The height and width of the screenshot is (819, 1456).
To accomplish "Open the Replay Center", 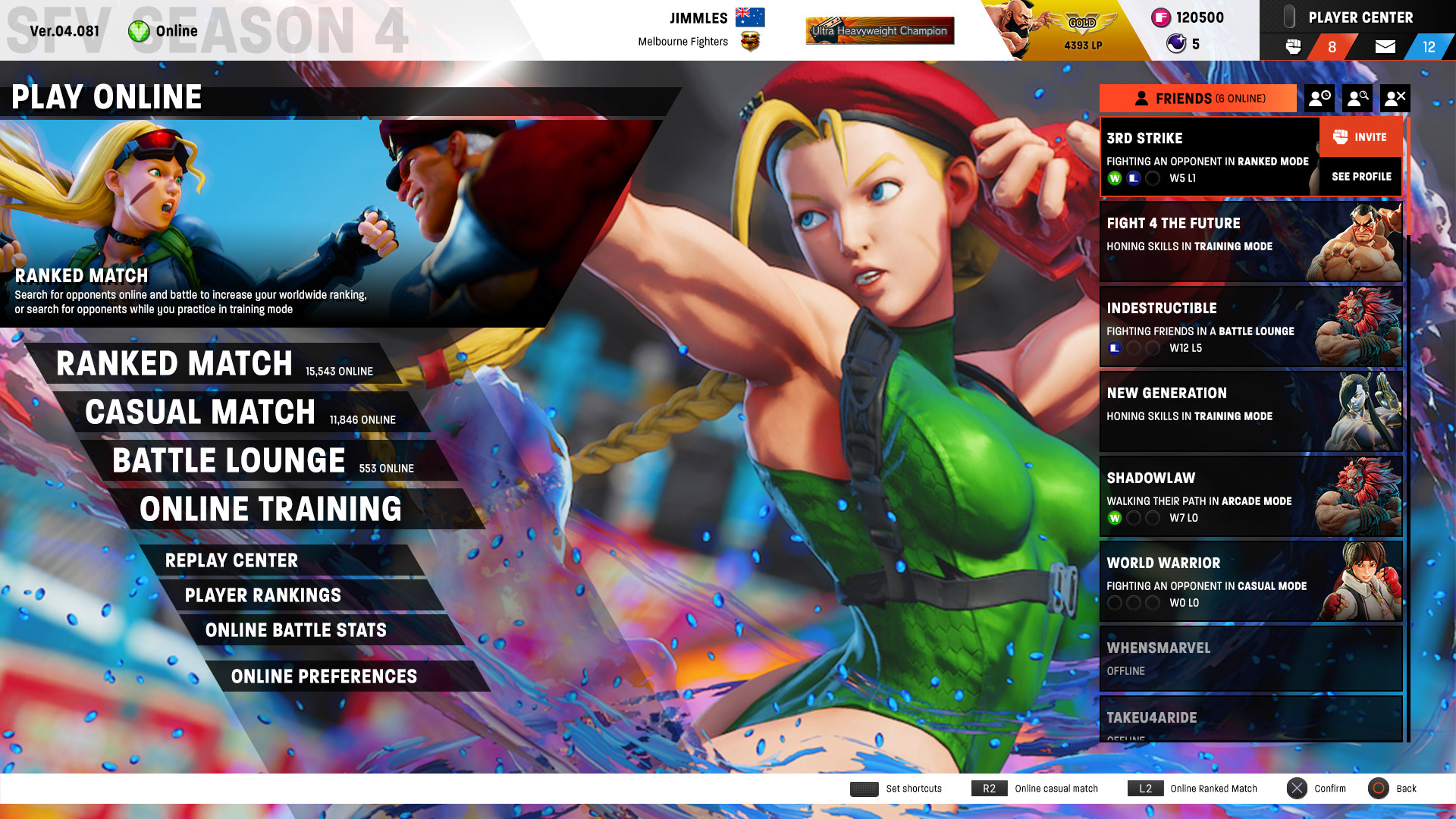I will tap(231, 560).
